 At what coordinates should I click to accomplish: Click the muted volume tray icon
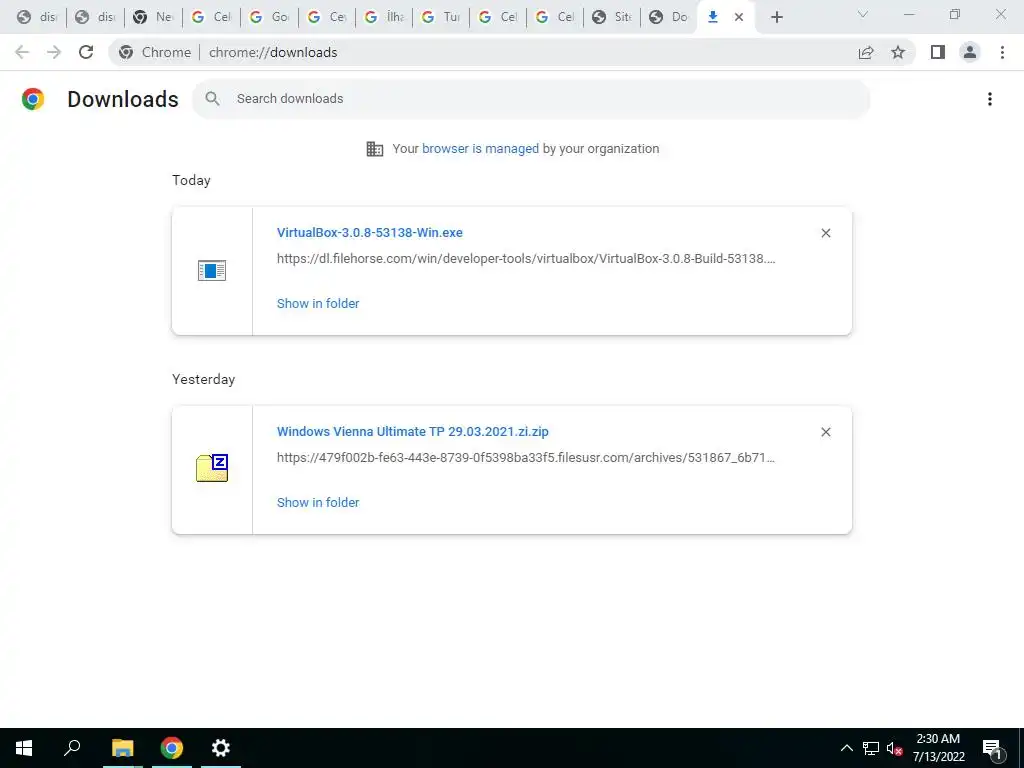[x=894, y=748]
